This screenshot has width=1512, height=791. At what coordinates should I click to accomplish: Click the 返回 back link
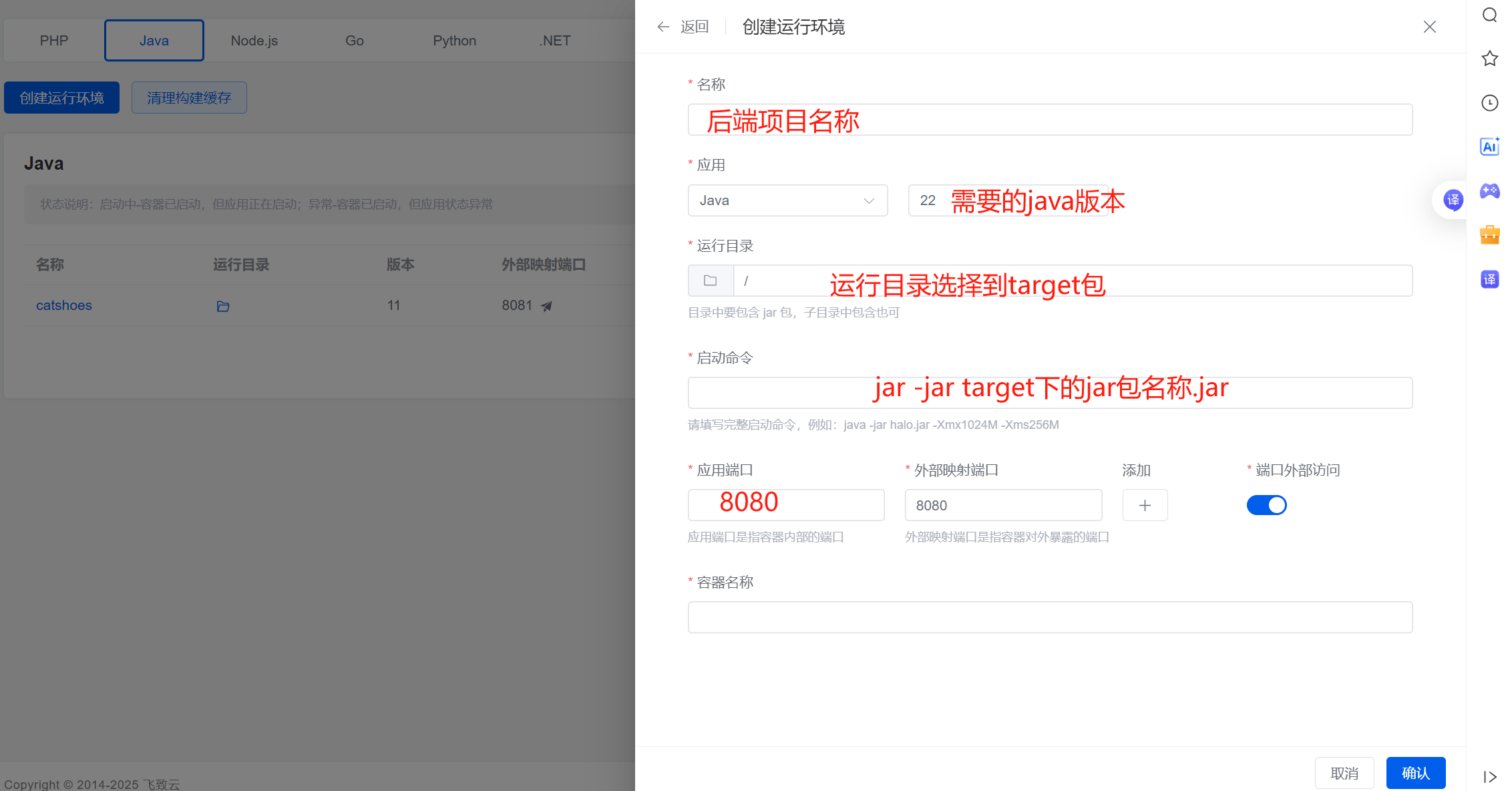coord(695,27)
